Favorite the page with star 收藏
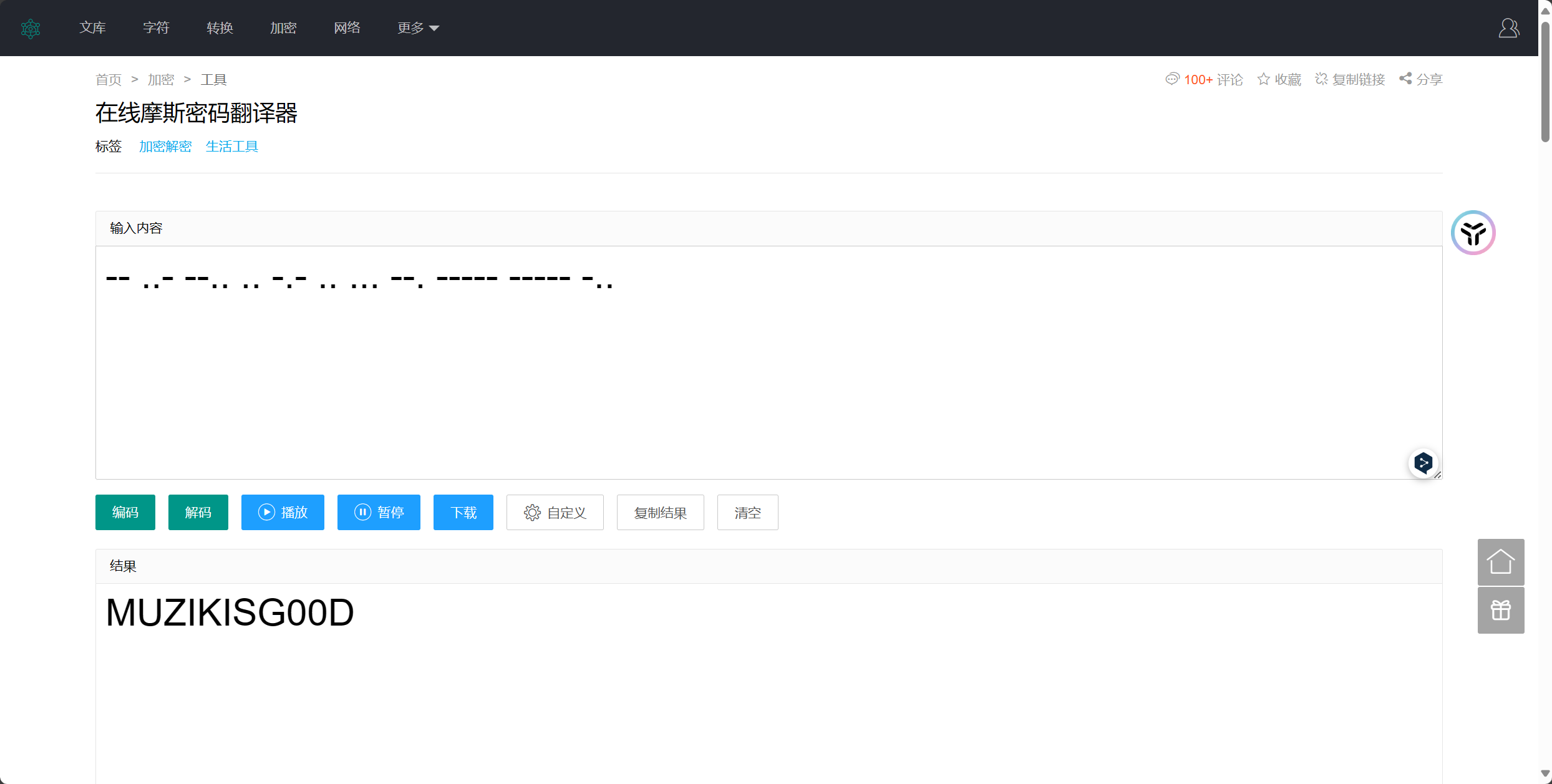1552x784 pixels. 1279,79
